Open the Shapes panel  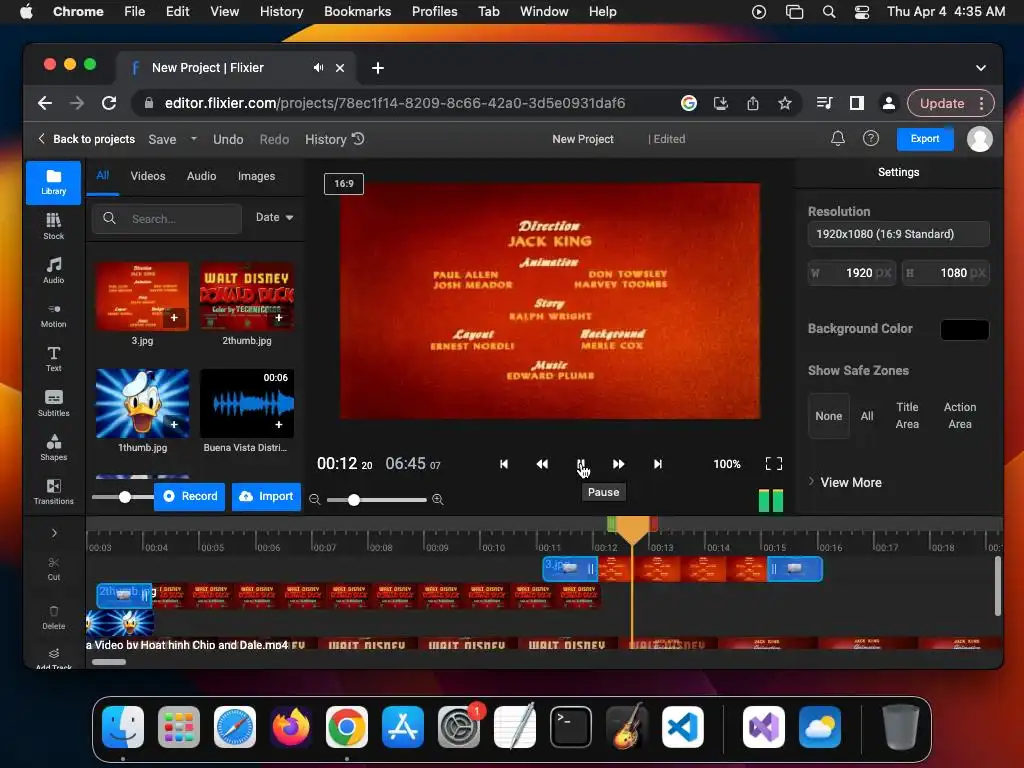pos(54,447)
